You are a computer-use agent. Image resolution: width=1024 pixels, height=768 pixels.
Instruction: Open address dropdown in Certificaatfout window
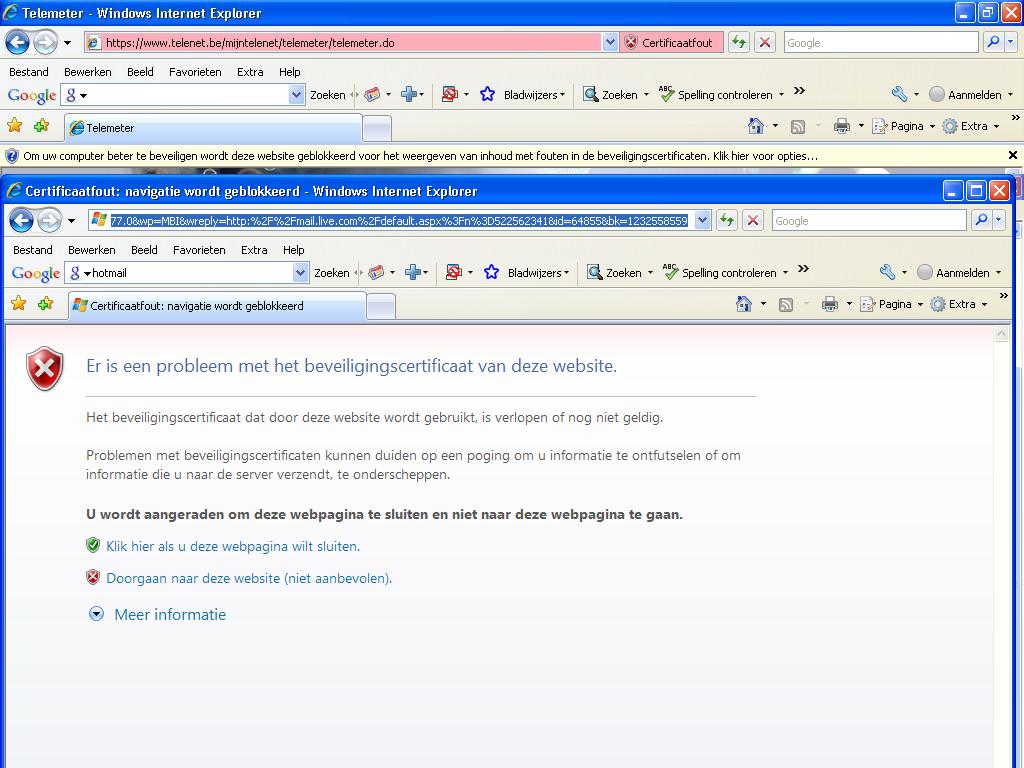click(702, 221)
